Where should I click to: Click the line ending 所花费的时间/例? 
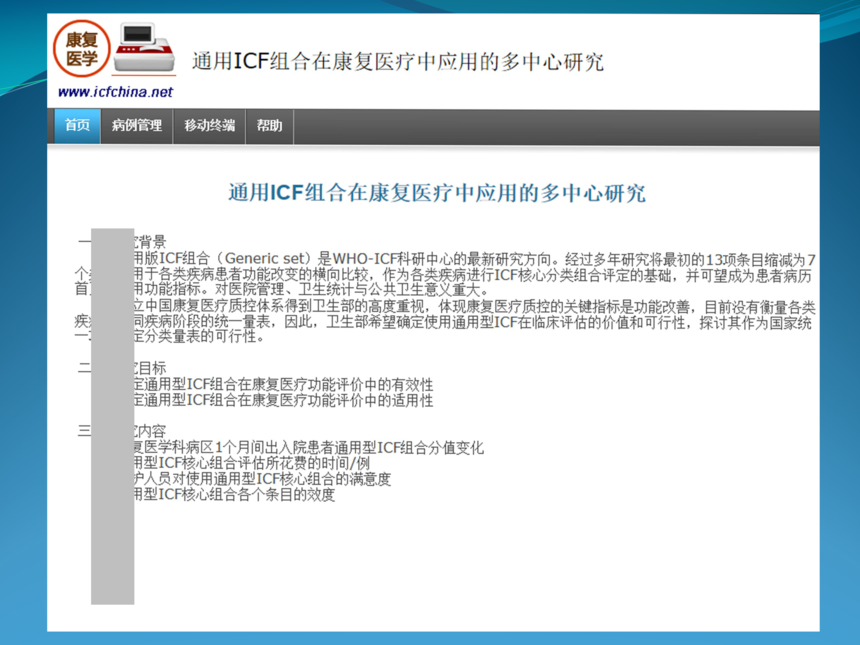(x=252, y=463)
